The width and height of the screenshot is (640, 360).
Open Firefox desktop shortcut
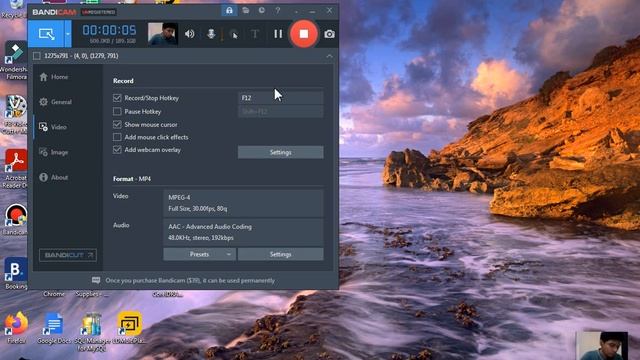pos(16,328)
